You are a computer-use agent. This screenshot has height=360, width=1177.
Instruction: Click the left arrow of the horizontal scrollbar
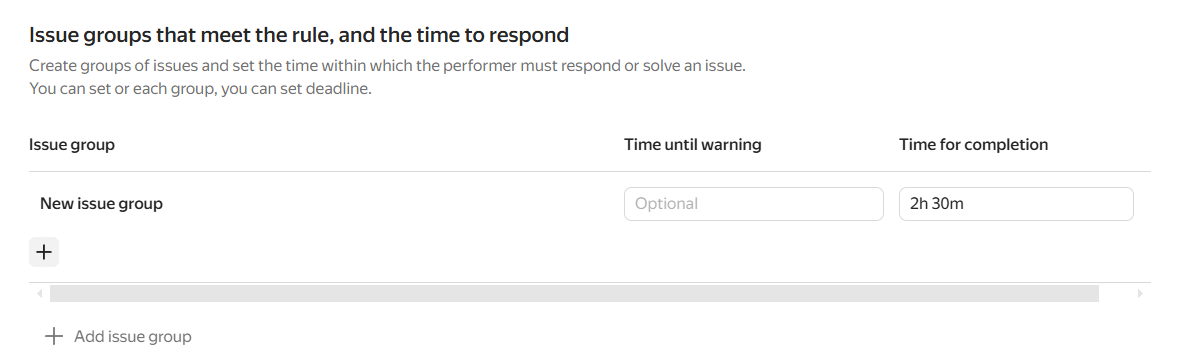(x=39, y=294)
